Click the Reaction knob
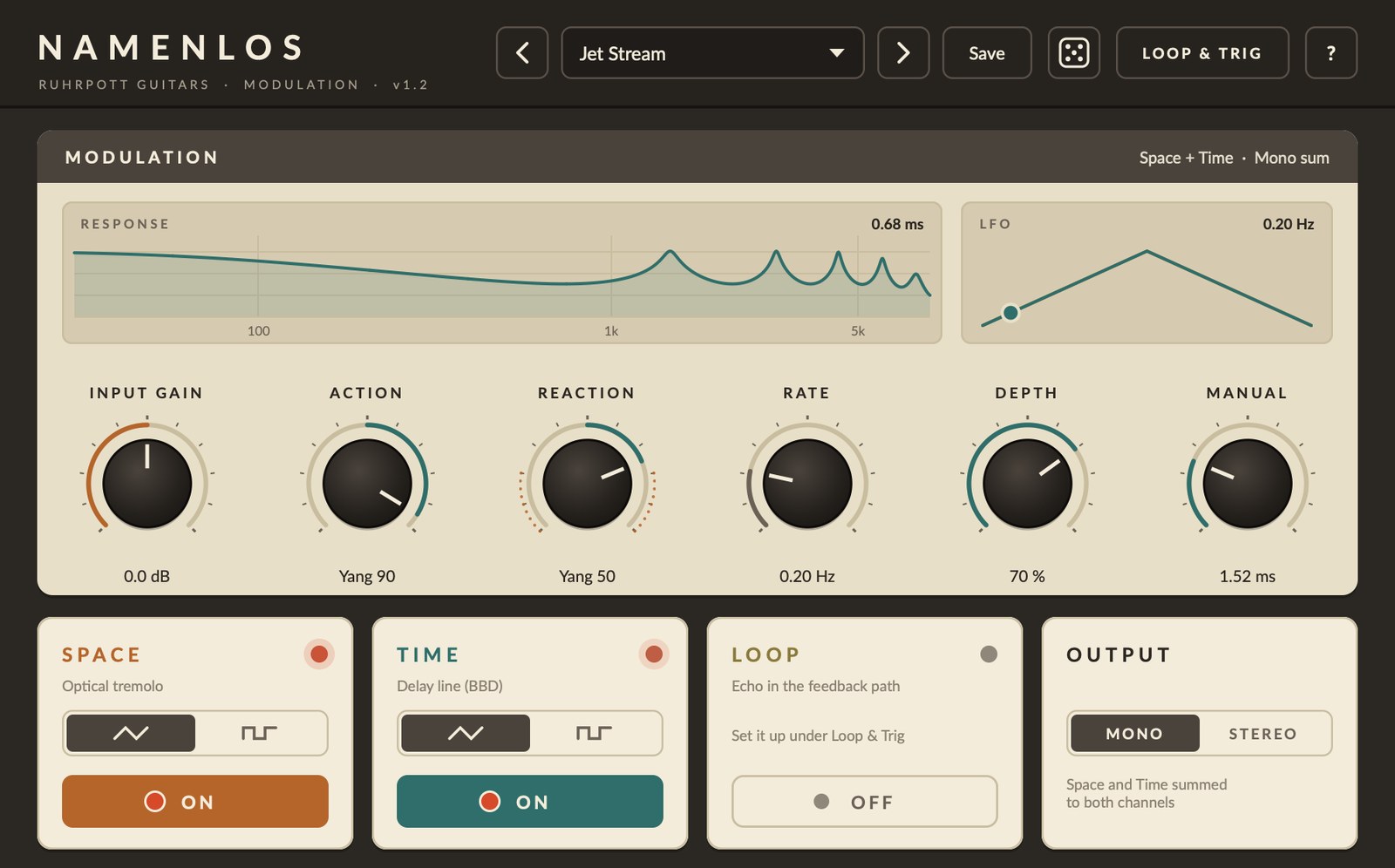This screenshot has width=1395, height=868. coord(588,484)
